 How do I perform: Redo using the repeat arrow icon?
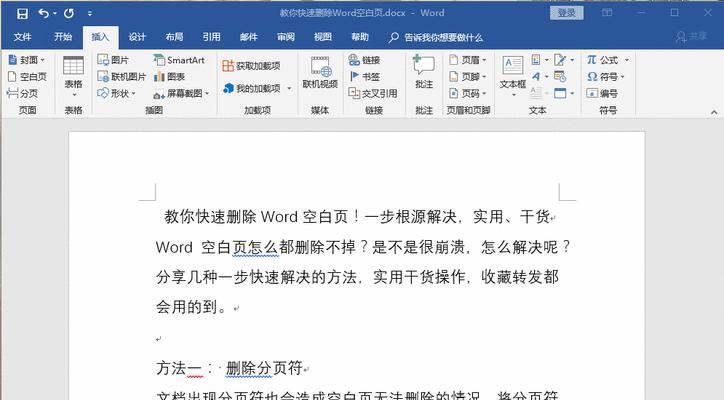click(69, 13)
